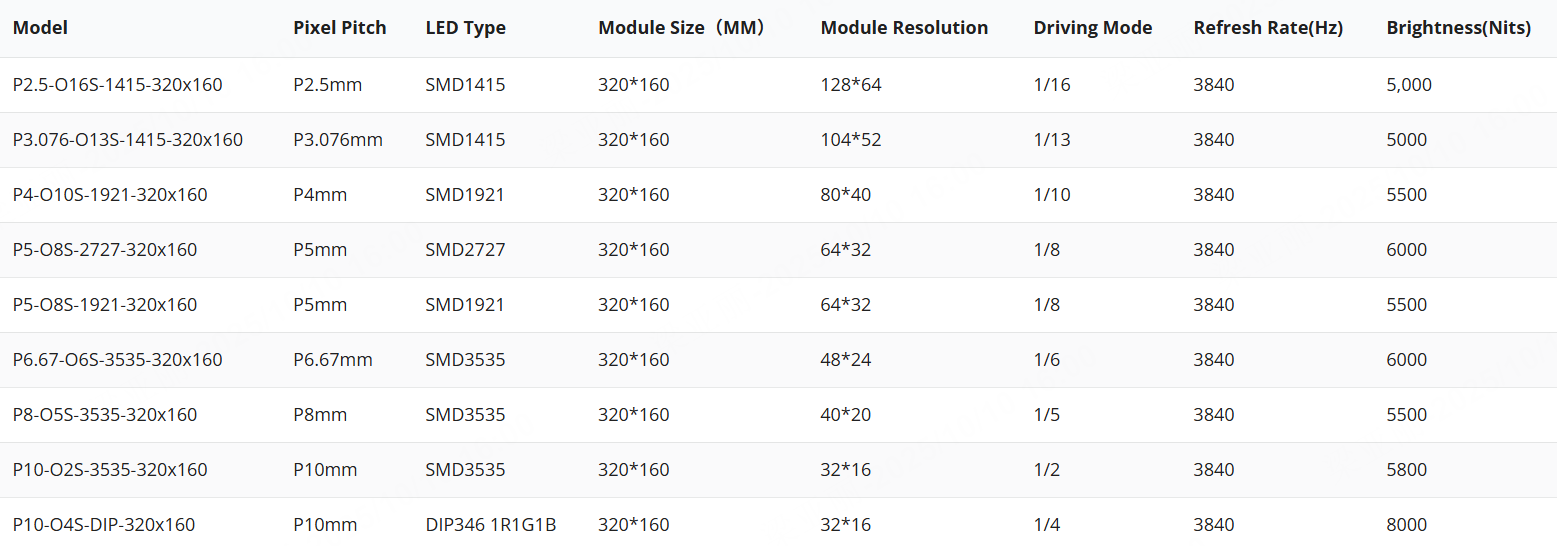Select the LED Type column header
This screenshot has height=546, width=1557.
pos(465,28)
